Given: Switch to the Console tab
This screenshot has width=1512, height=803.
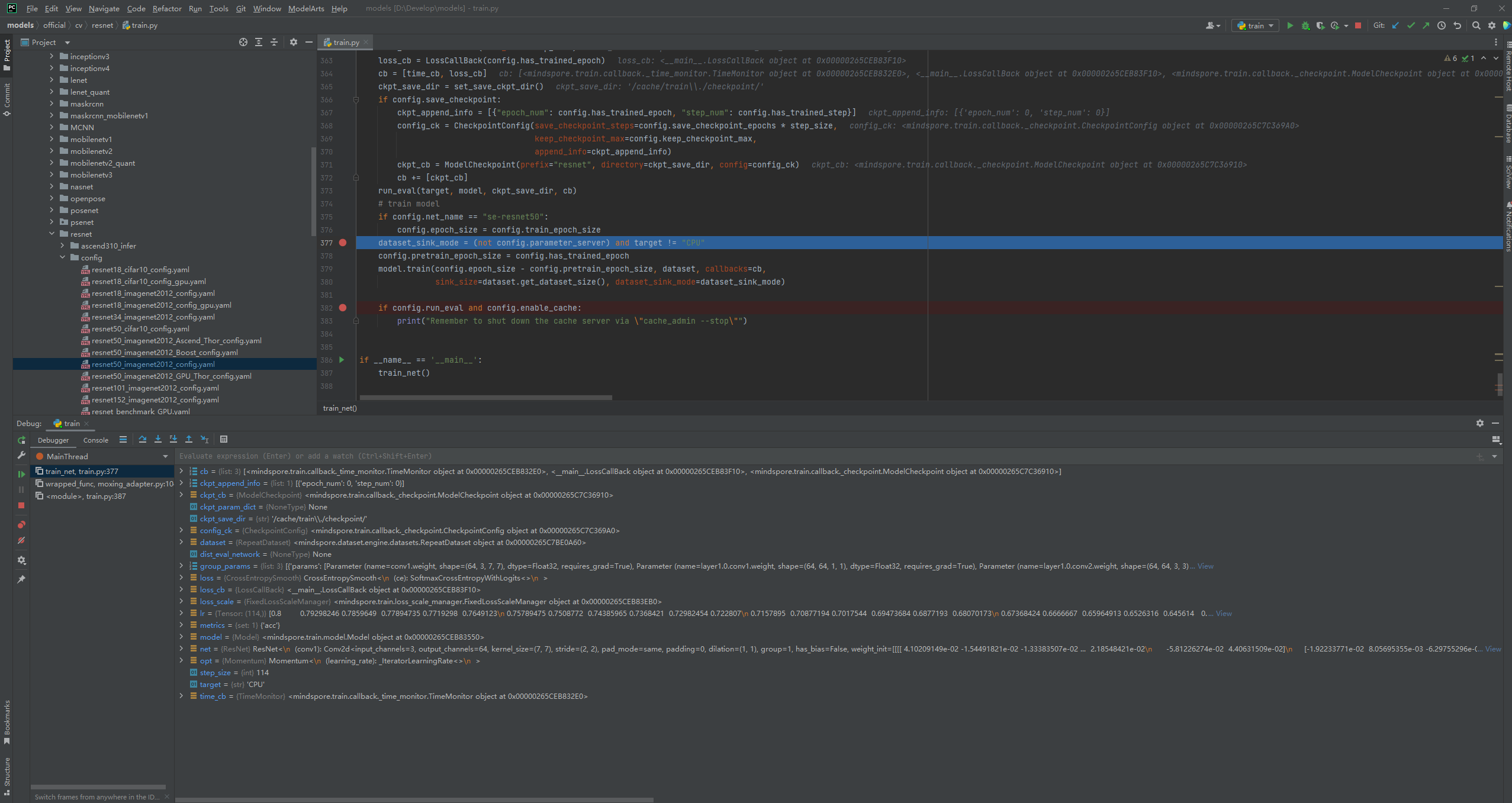Looking at the screenshot, I should (96, 440).
